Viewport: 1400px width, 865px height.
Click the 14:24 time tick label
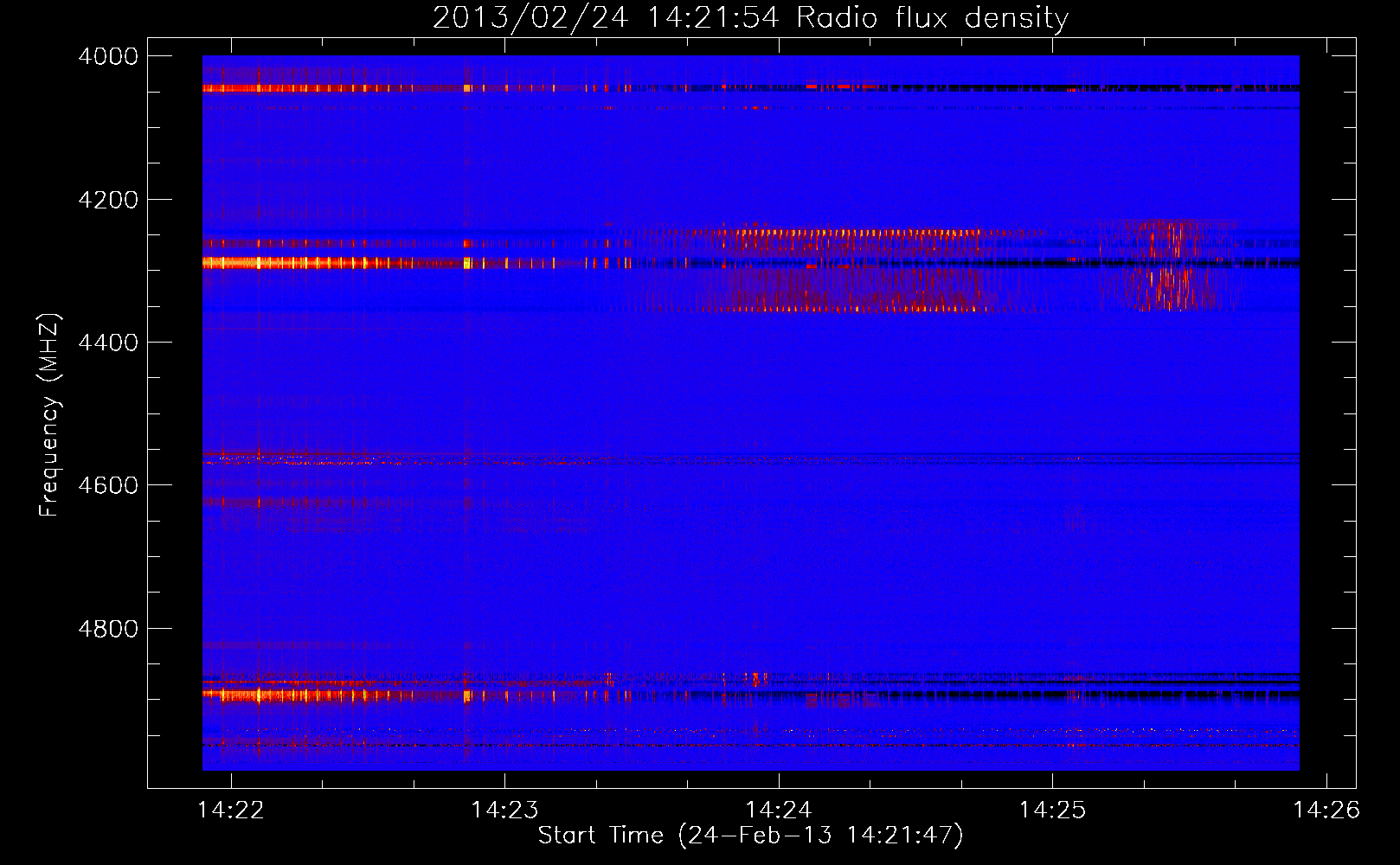pyautogui.click(x=779, y=811)
